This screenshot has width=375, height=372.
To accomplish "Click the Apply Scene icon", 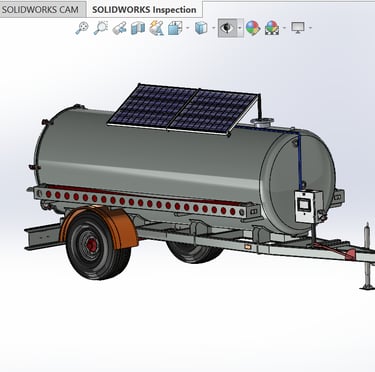I will [272, 28].
